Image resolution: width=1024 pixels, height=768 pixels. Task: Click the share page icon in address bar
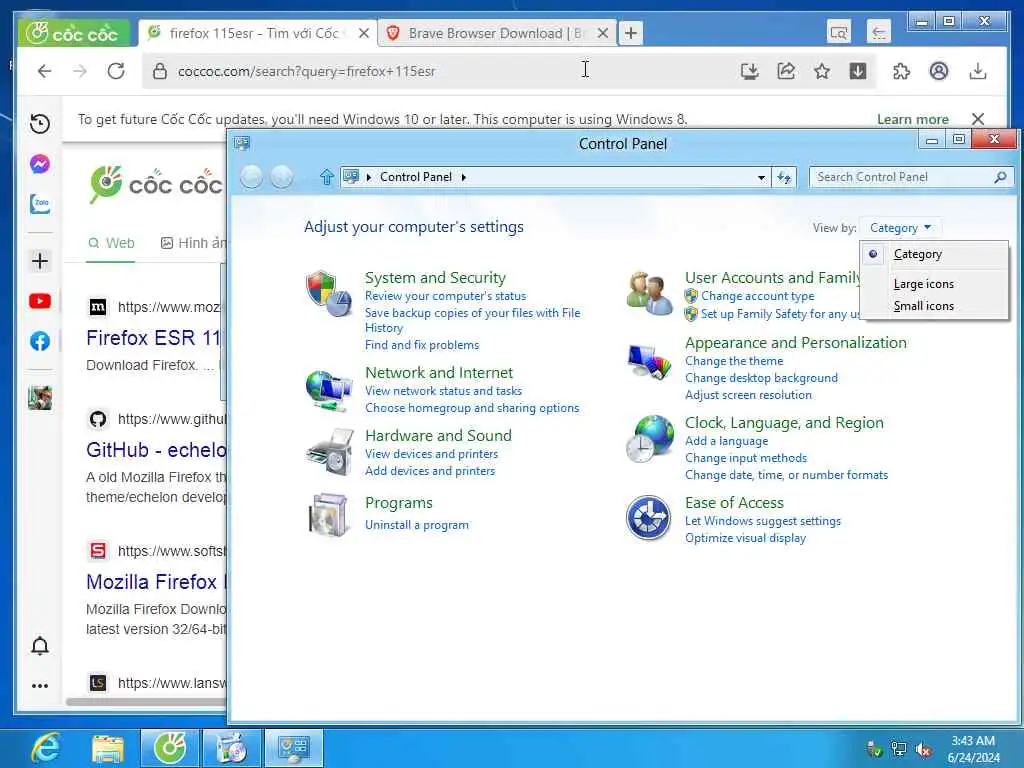click(x=786, y=71)
